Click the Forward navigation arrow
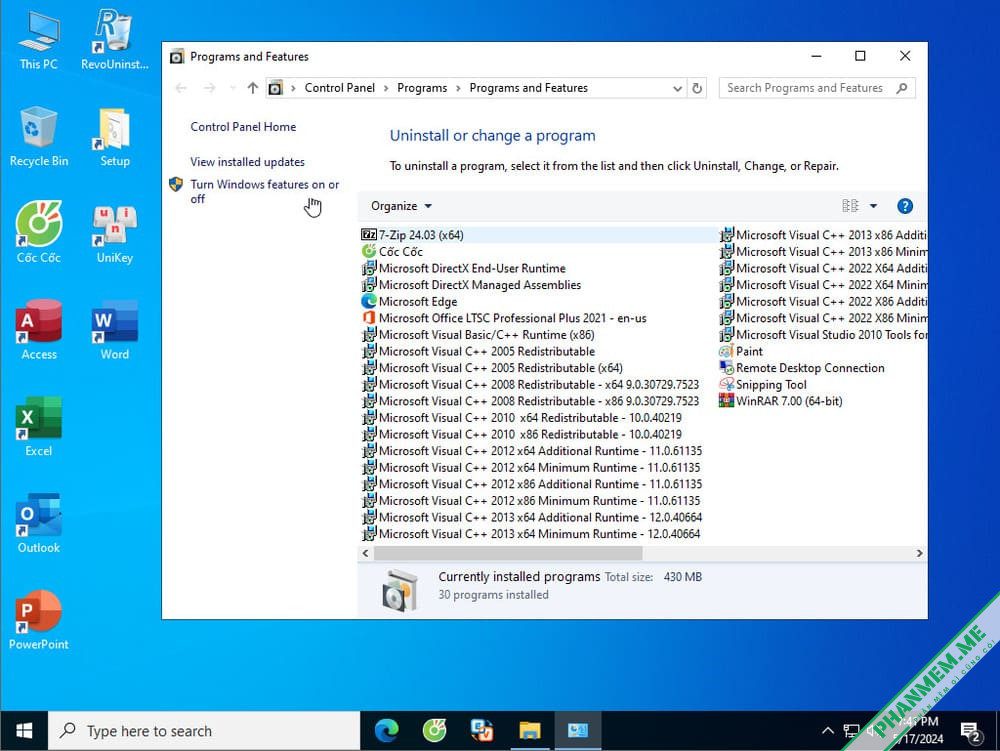1000x751 pixels. (210, 88)
